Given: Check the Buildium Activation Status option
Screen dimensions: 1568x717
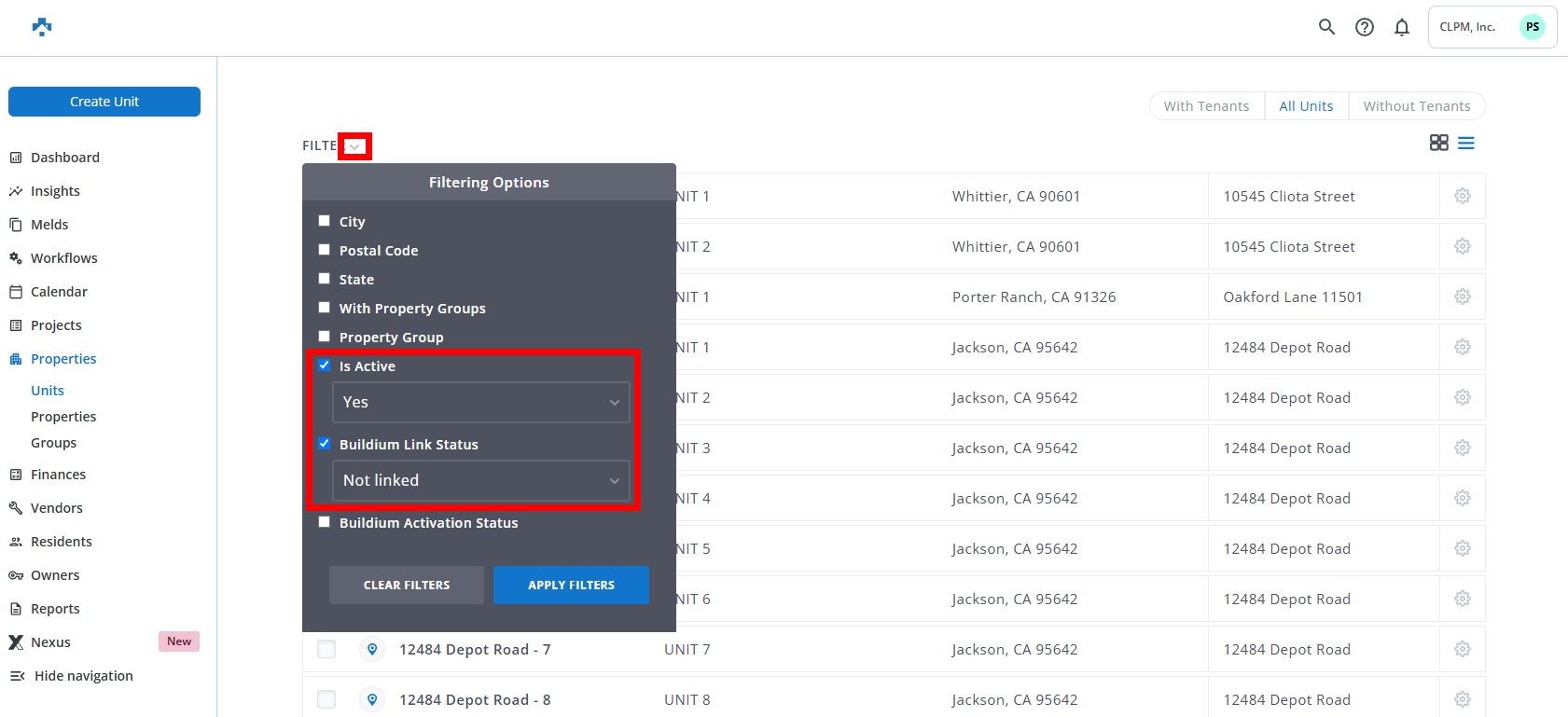Looking at the screenshot, I should point(325,522).
